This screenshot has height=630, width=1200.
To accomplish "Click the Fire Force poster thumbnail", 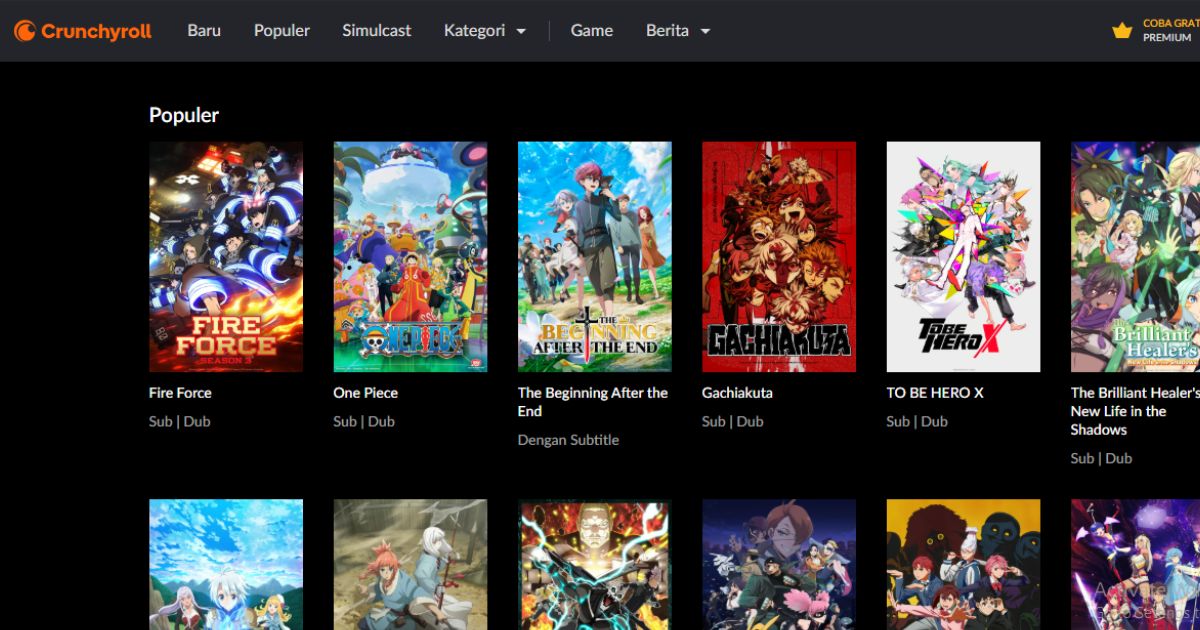I will coord(225,256).
